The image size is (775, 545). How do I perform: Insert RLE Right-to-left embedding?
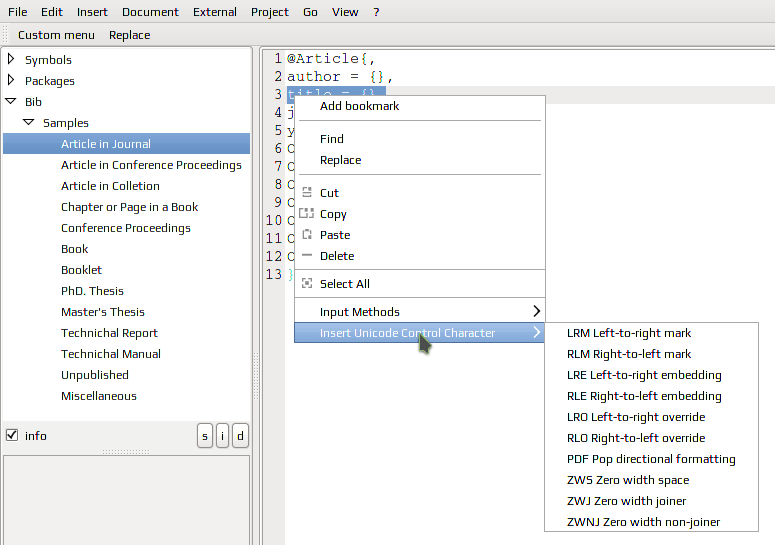(x=651, y=396)
